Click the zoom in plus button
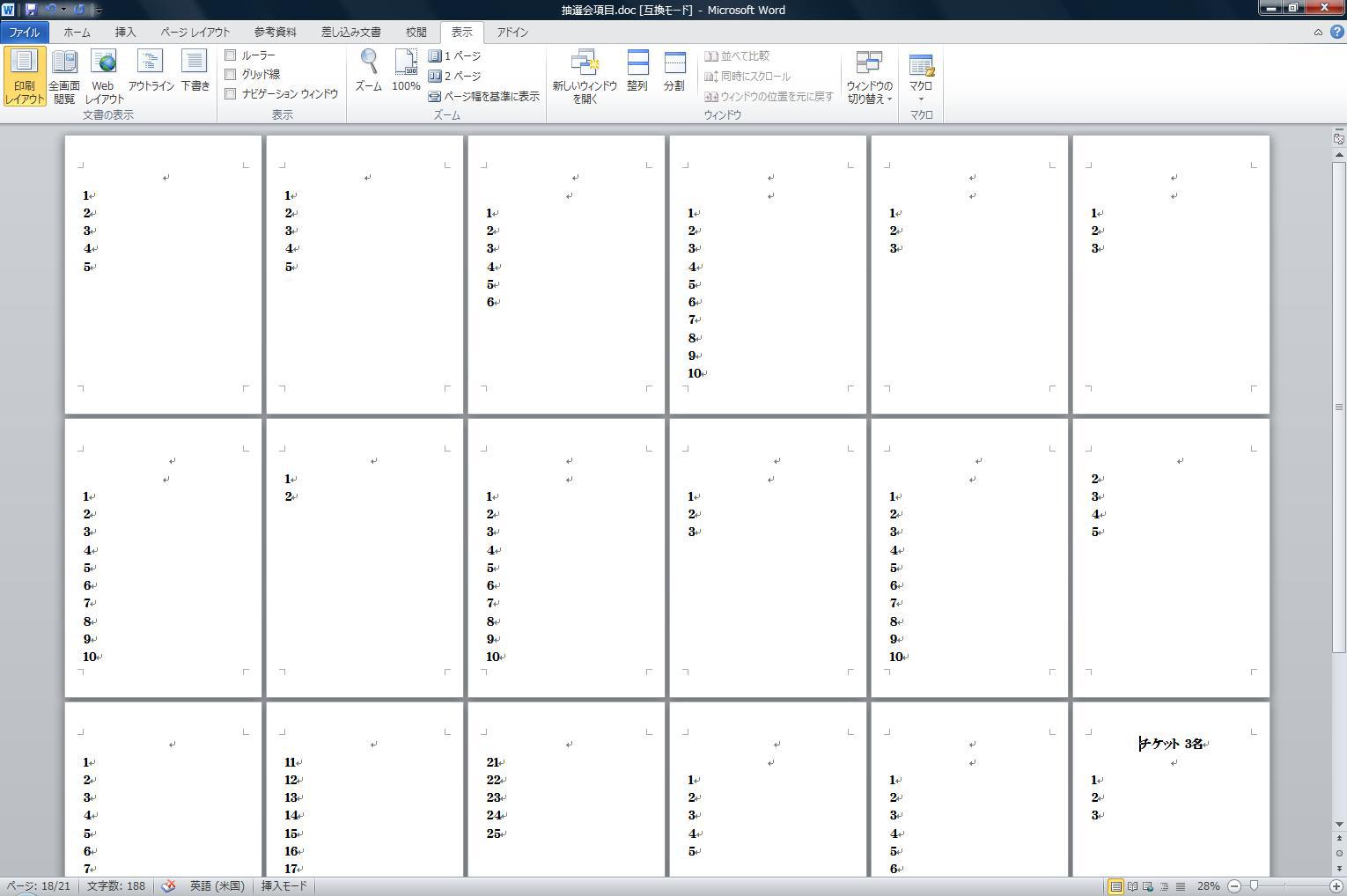Viewport: 1347px width, 896px height. (x=1336, y=886)
